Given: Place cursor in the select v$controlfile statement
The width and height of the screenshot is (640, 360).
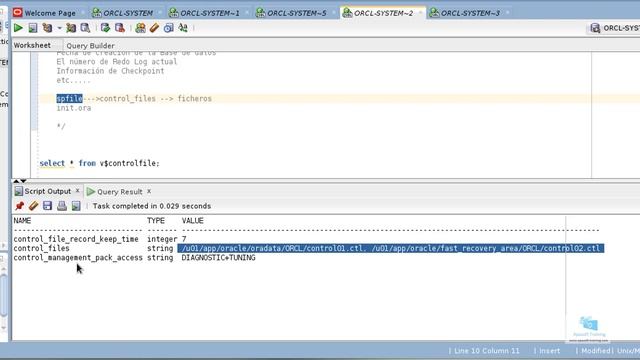Looking at the screenshot, I should pyautogui.click(x=99, y=163).
